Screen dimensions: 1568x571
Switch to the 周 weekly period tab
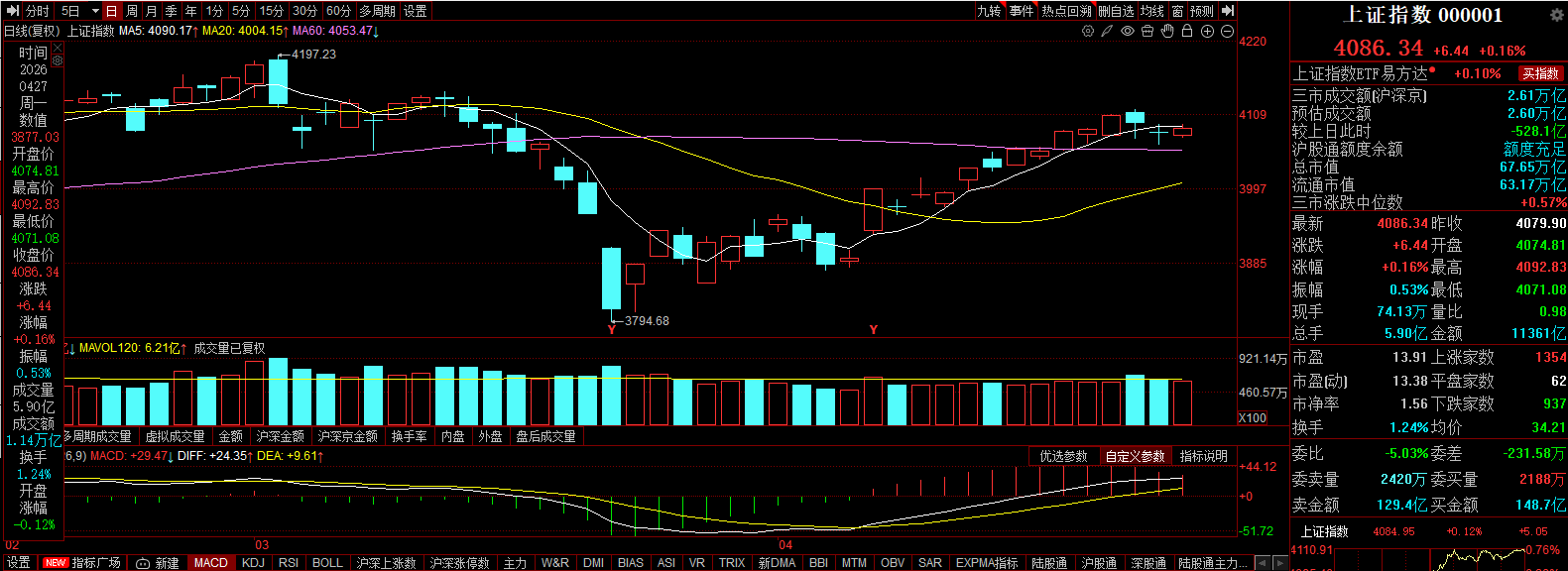[x=131, y=11]
